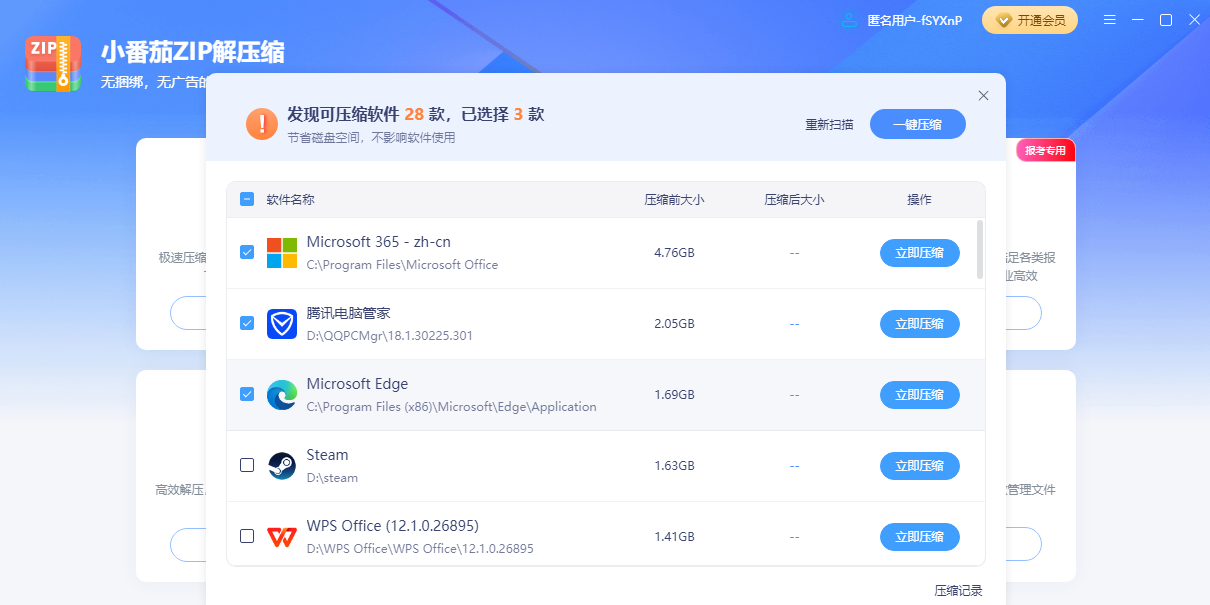Check the WPS Office checkbox
Viewport: 1210px width, 605px height.
pyautogui.click(x=247, y=536)
